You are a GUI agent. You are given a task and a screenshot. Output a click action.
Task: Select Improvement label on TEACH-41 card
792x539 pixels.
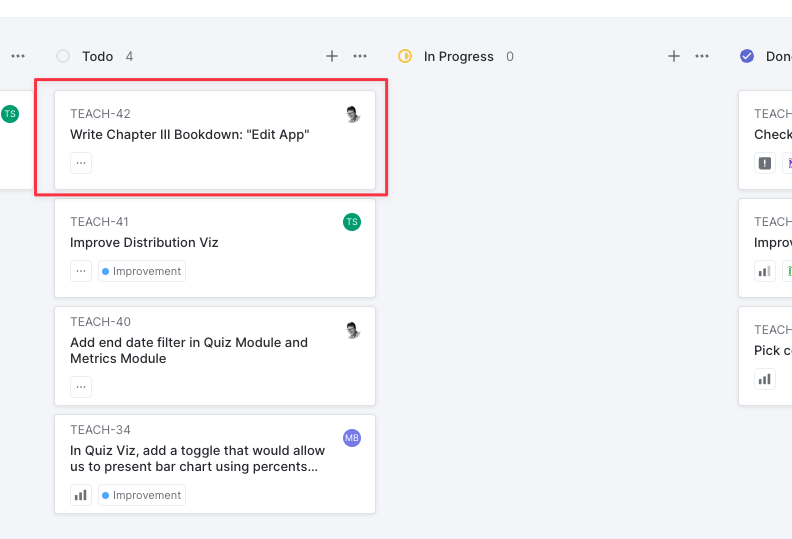(x=142, y=271)
